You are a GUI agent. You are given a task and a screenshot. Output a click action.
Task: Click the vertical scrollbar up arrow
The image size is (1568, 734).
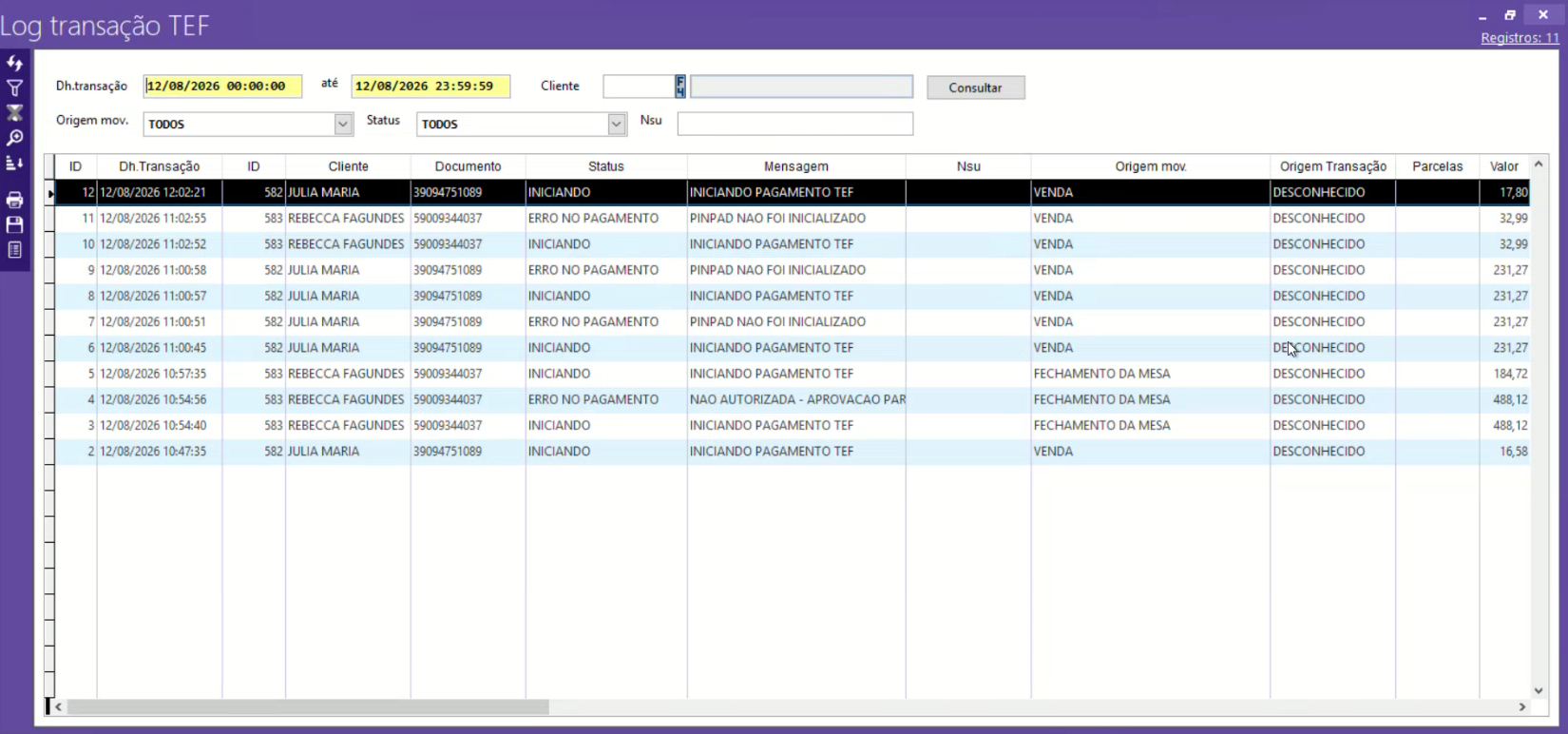[x=1539, y=164]
